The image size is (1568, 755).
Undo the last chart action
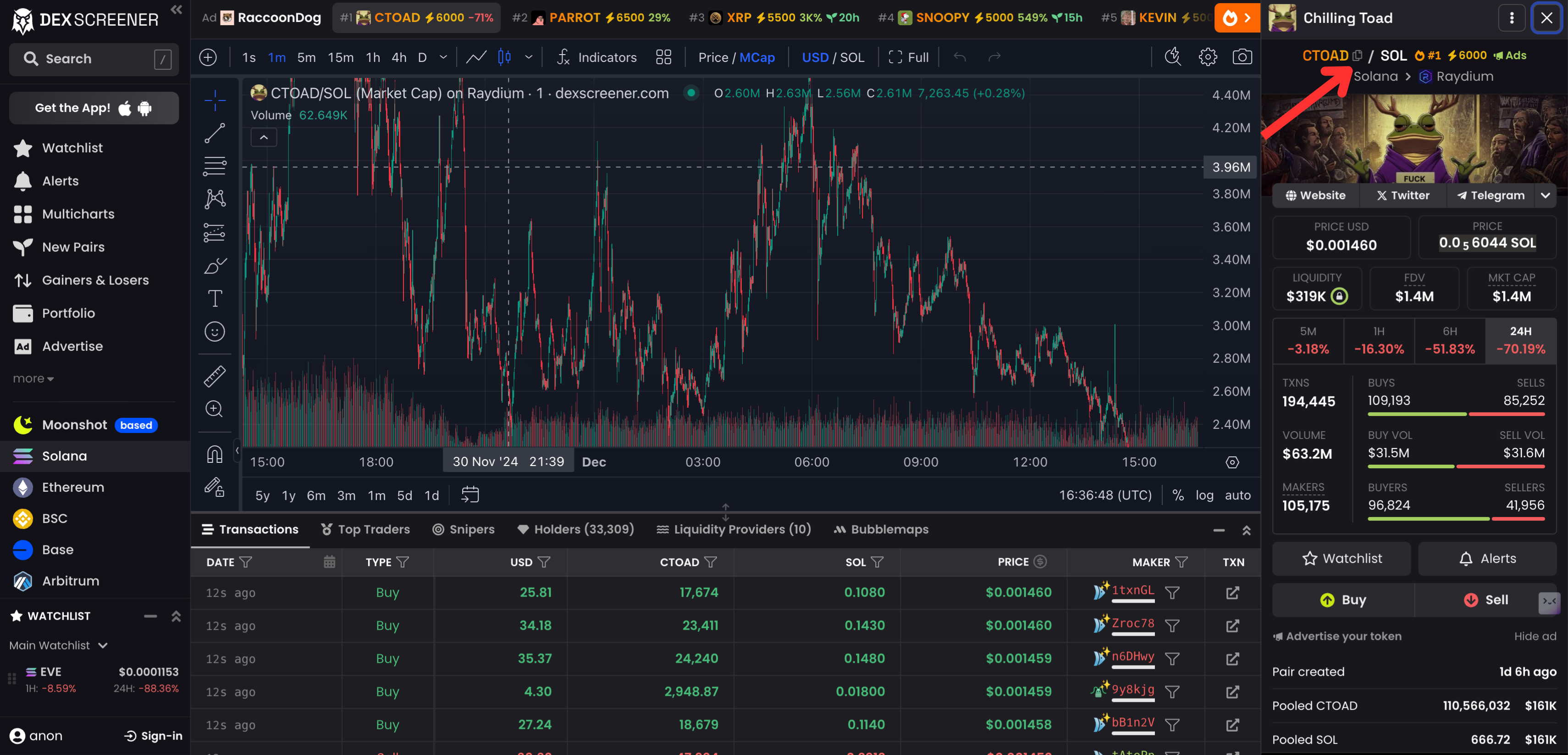960,57
